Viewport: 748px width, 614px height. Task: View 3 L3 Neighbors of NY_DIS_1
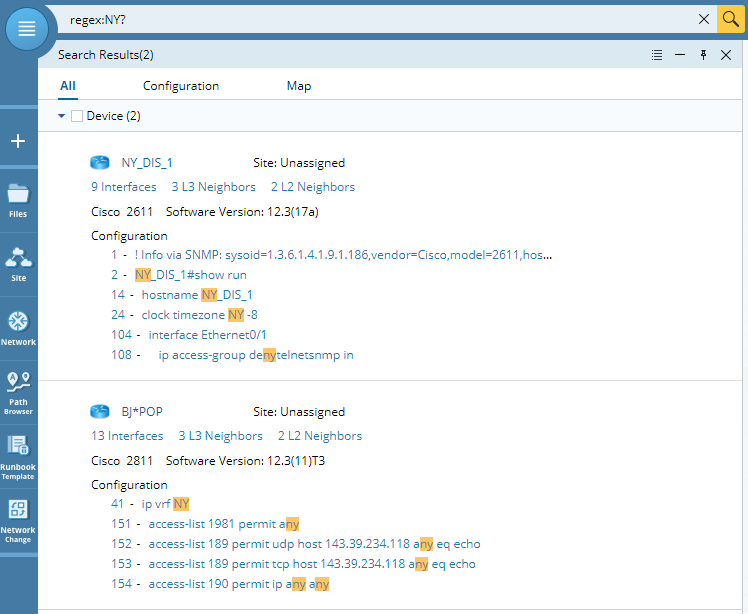tap(213, 187)
